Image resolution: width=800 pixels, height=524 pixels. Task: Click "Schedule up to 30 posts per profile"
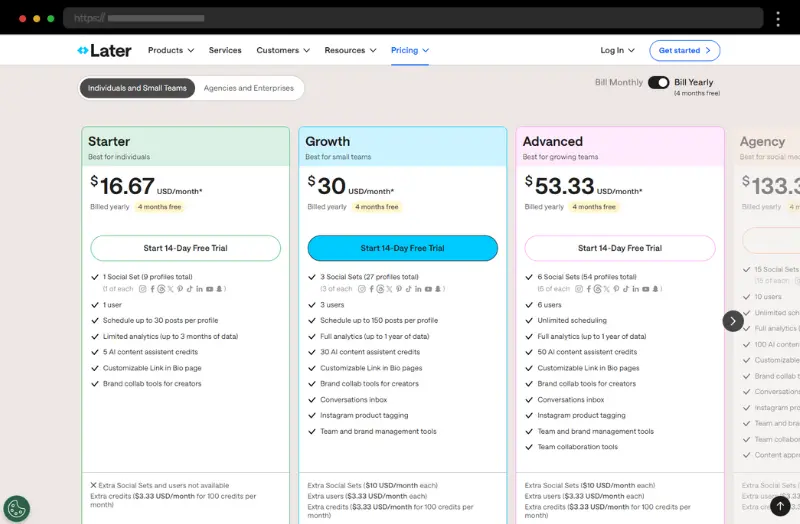click(x=160, y=320)
